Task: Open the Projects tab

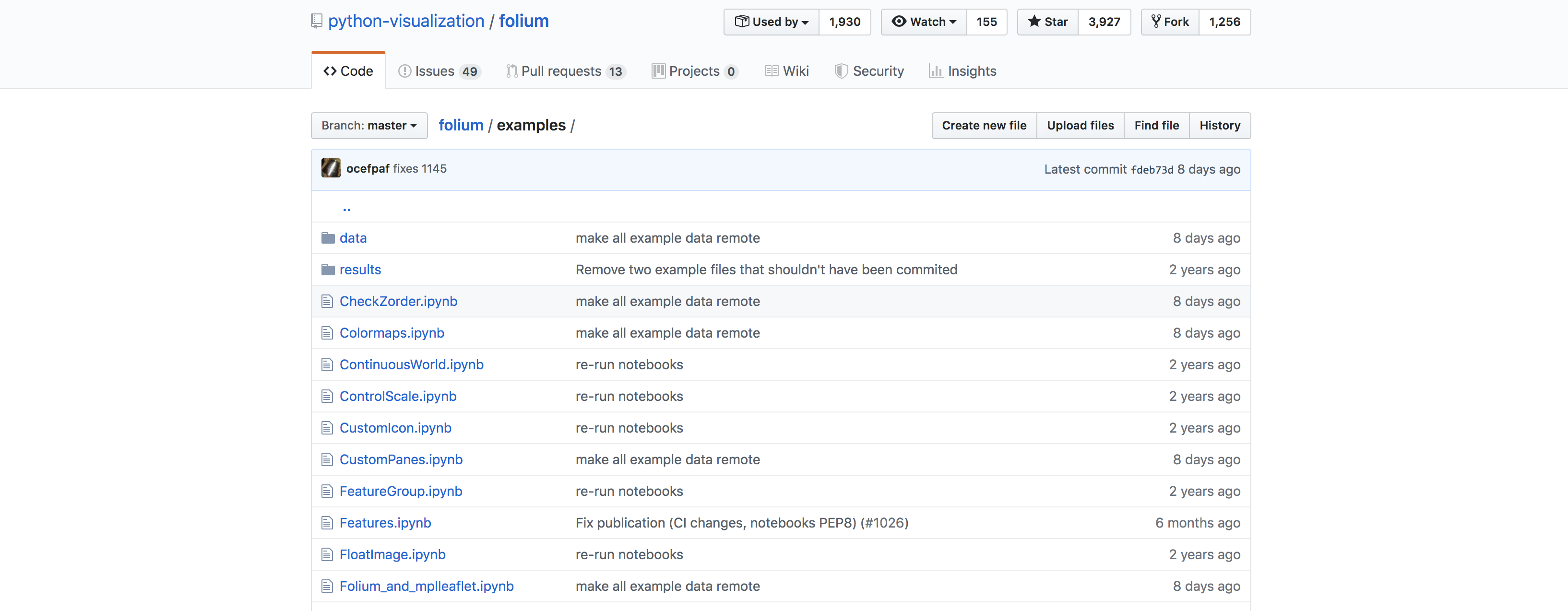Action: [695, 71]
